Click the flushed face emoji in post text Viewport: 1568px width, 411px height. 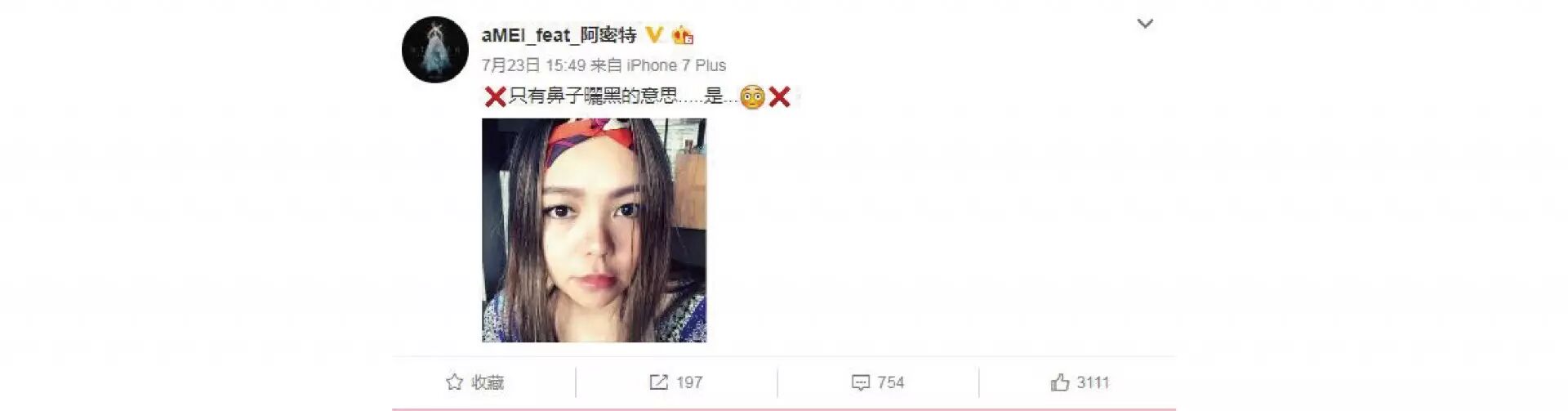[x=752, y=97]
